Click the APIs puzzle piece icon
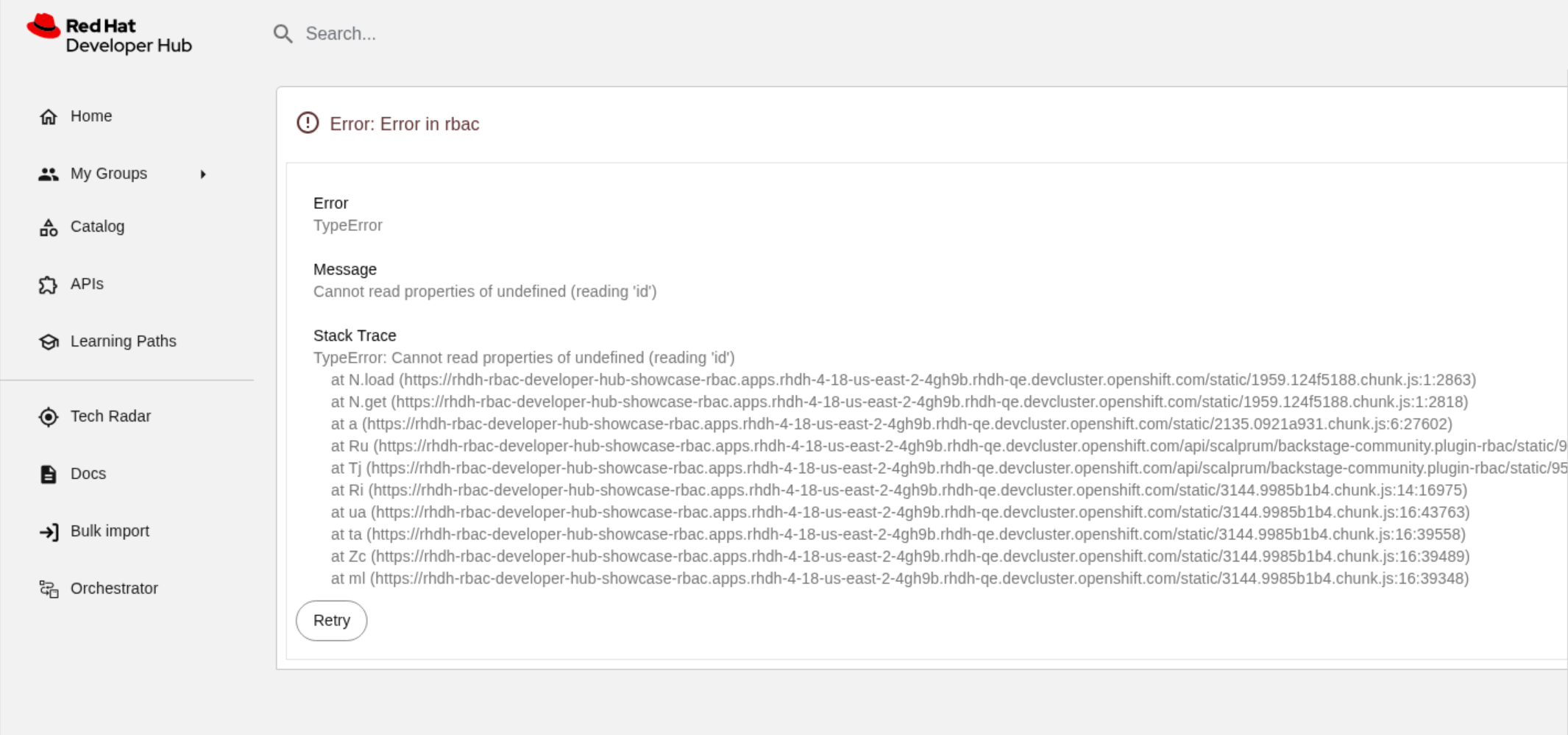 [x=49, y=285]
